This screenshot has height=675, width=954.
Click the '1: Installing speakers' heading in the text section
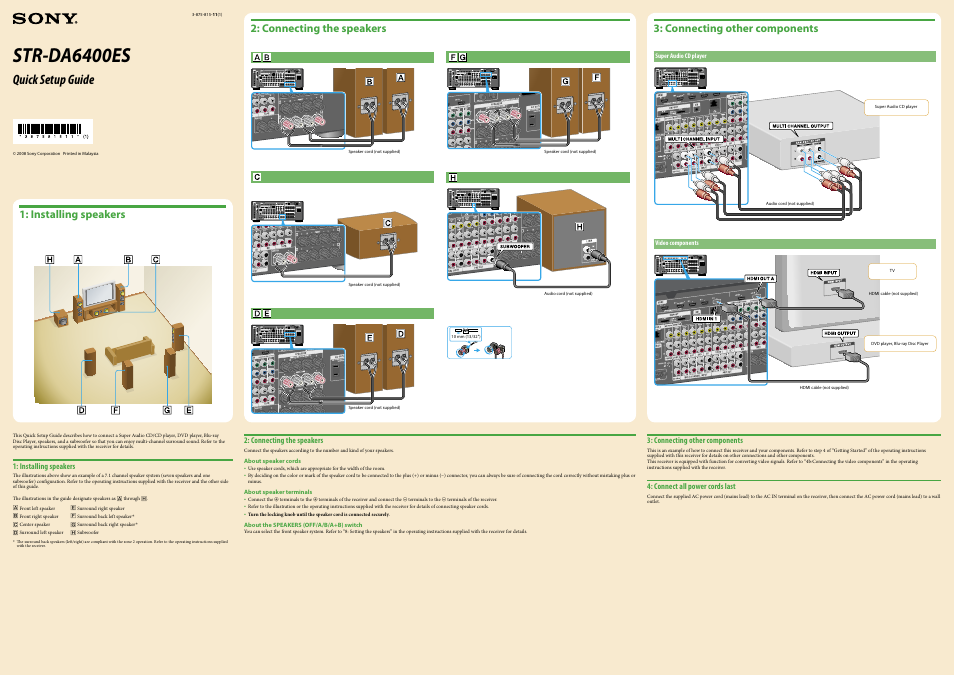[x=44, y=466]
